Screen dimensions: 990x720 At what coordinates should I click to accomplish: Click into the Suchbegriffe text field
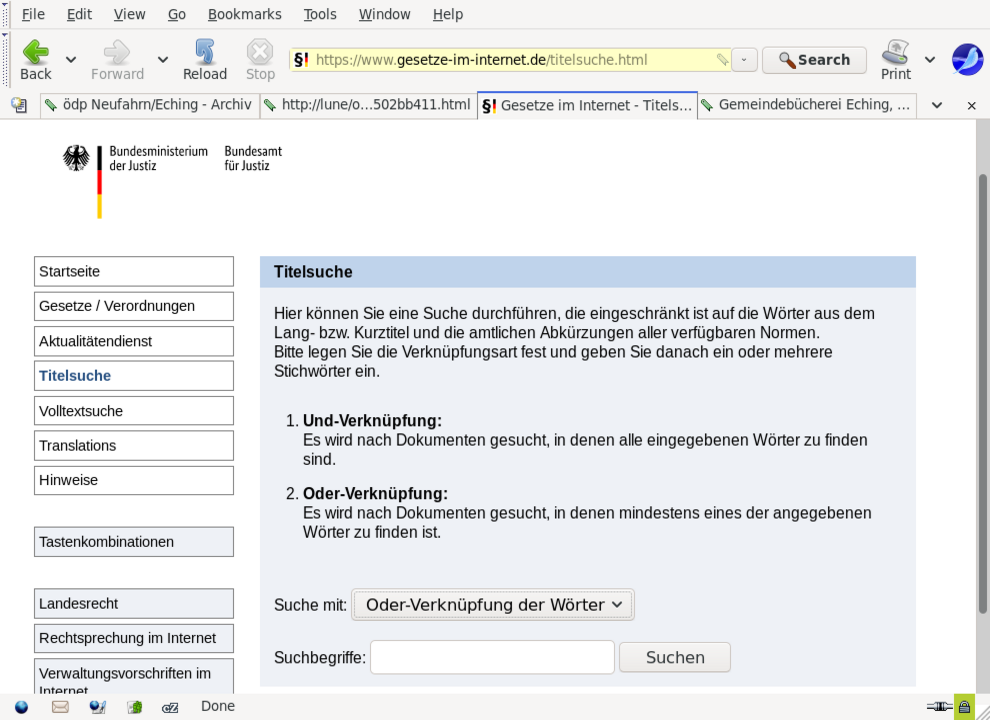click(492, 657)
